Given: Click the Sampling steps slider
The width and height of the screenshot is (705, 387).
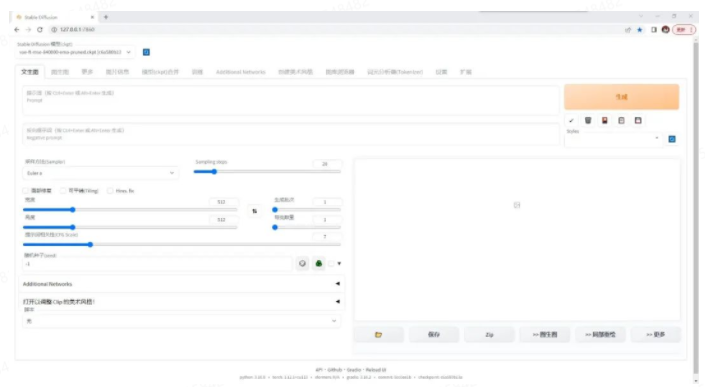Looking at the screenshot, I should (x=267, y=172).
